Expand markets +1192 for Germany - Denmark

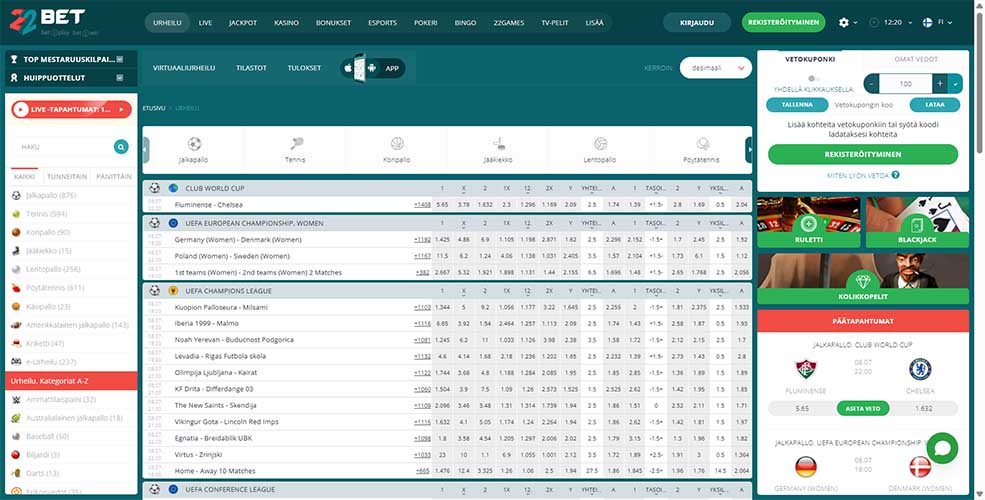tap(422, 240)
